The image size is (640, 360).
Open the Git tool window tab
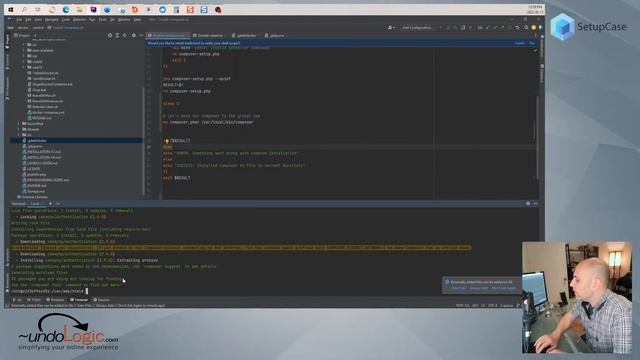17,300
